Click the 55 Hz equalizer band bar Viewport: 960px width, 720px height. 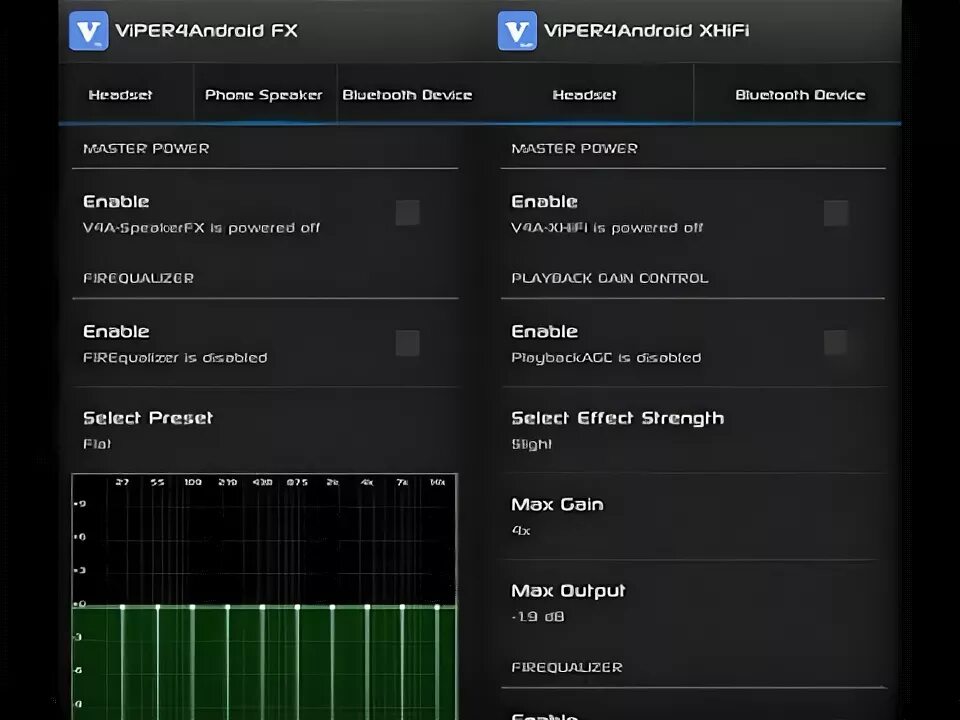tap(158, 661)
